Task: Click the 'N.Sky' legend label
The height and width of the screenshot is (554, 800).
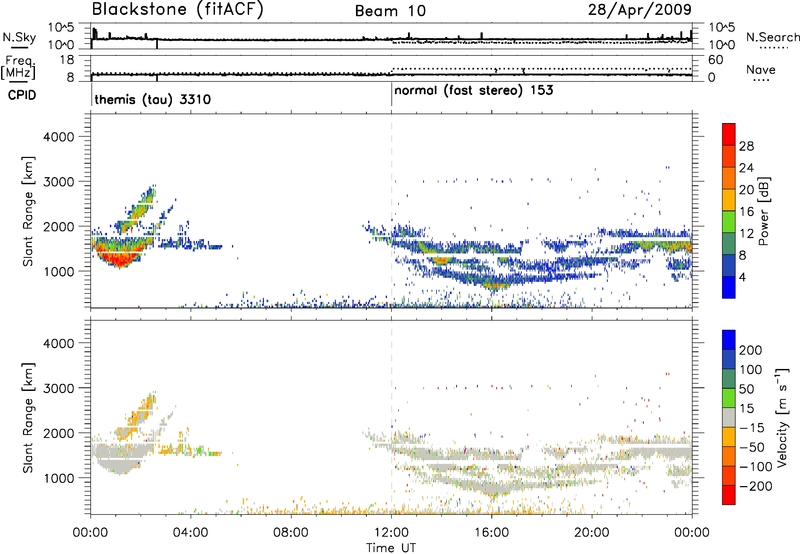Action: (19, 37)
